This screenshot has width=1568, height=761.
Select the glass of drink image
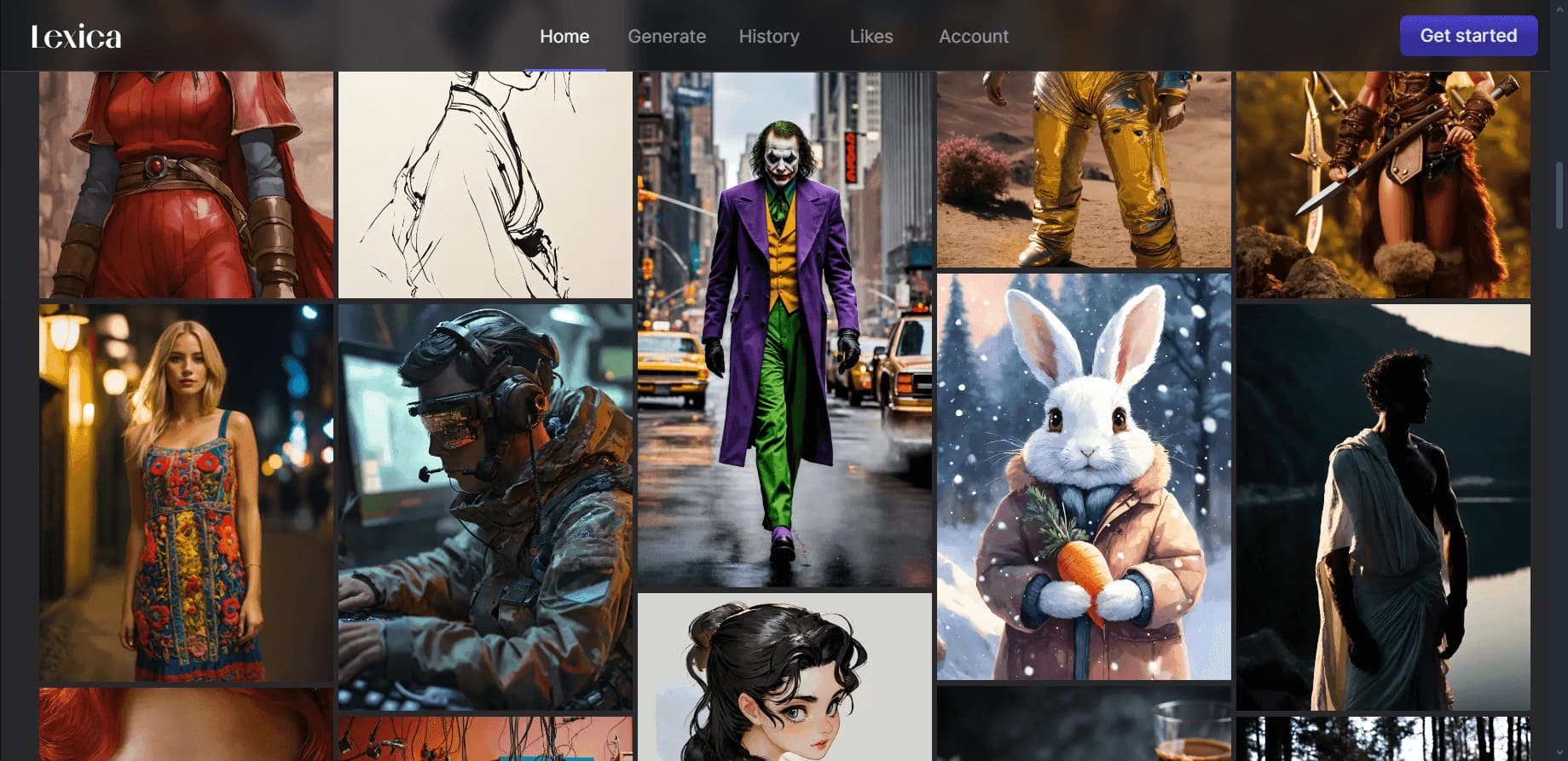[1084, 724]
